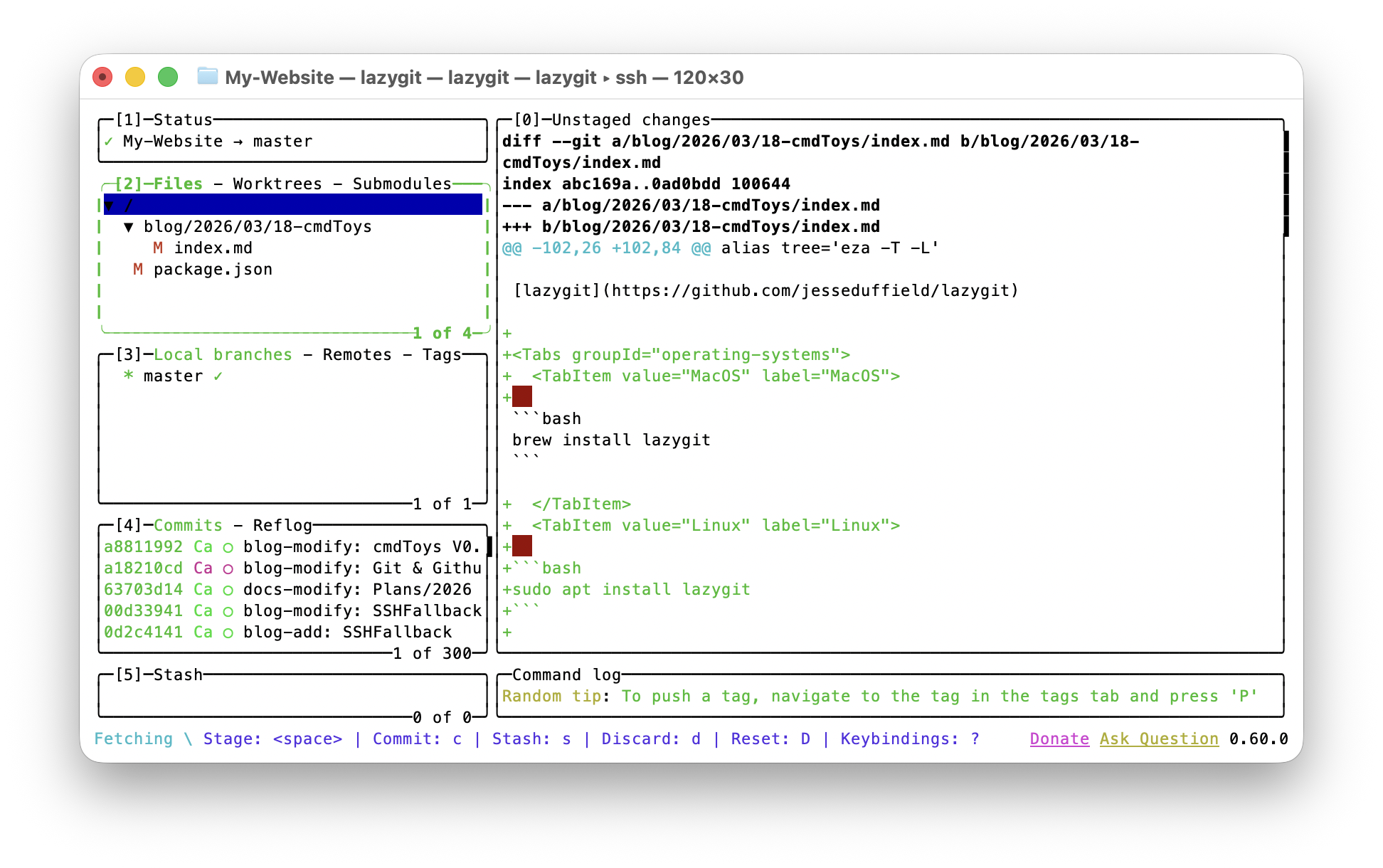Image resolution: width=1383 pixels, height=868 pixels.
Task: Click the magenta commit circle for a18210cd
Action: (x=228, y=568)
